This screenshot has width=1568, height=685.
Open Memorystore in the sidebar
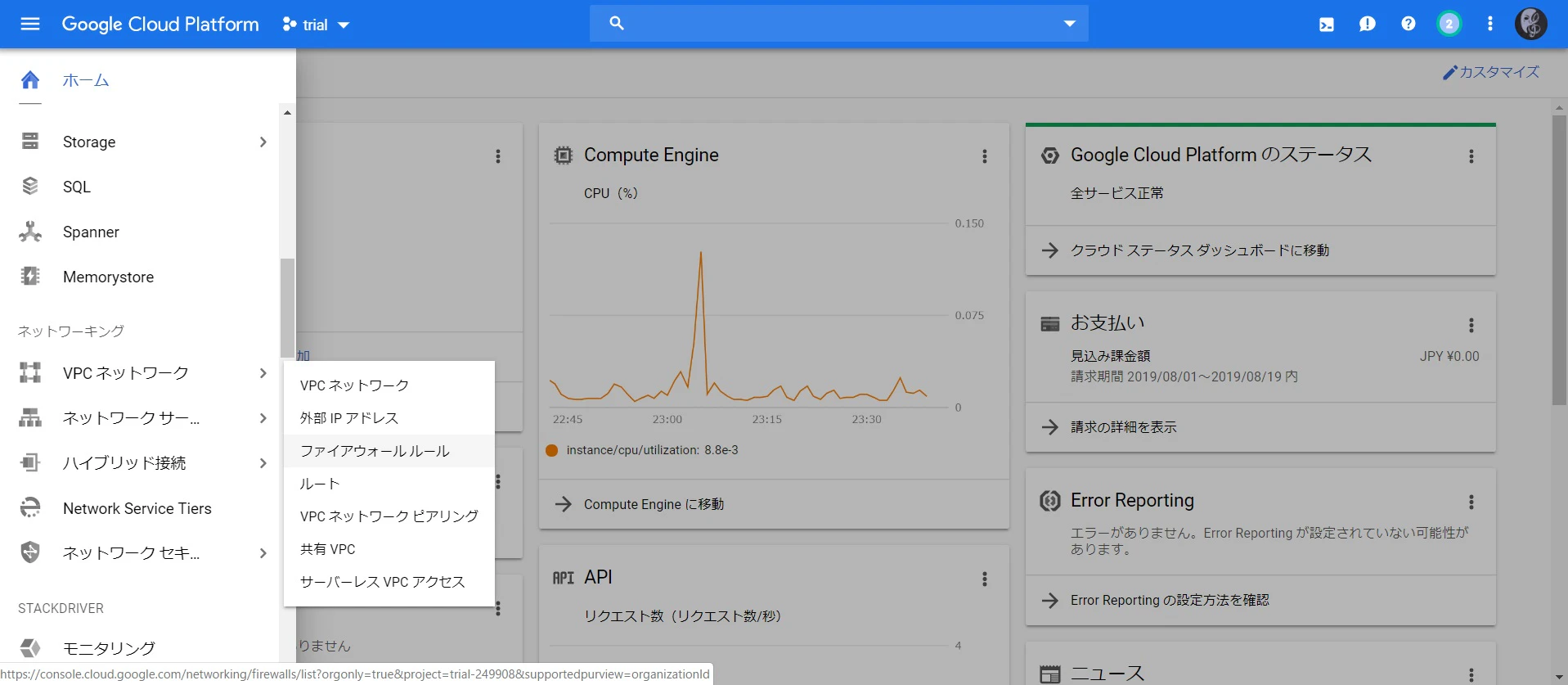108,277
